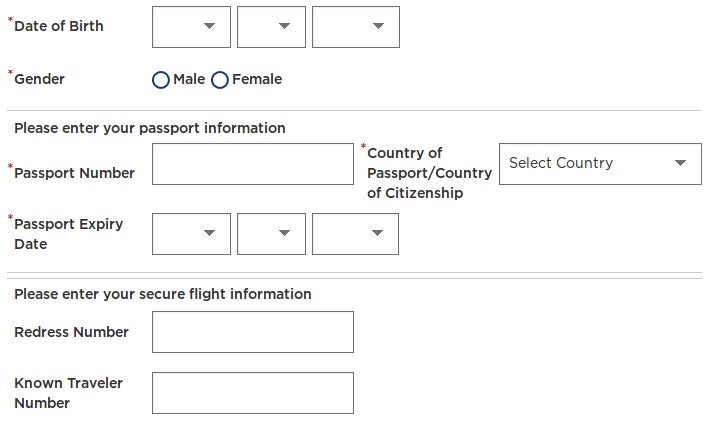Click the Passport Expiry Date label
The image size is (714, 427).
(x=68, y=234)
